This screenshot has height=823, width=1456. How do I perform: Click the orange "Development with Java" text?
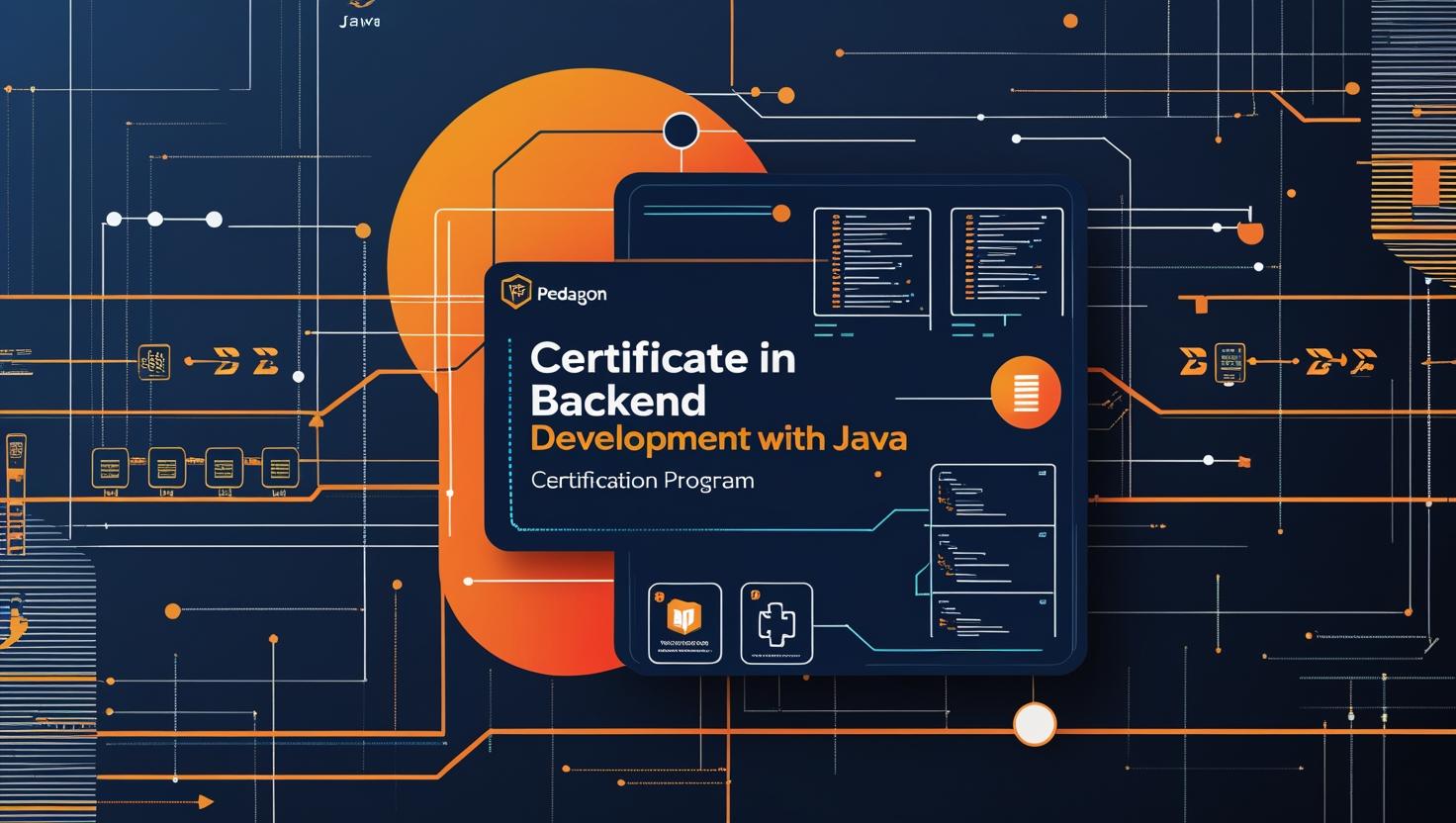pos(718,438)
